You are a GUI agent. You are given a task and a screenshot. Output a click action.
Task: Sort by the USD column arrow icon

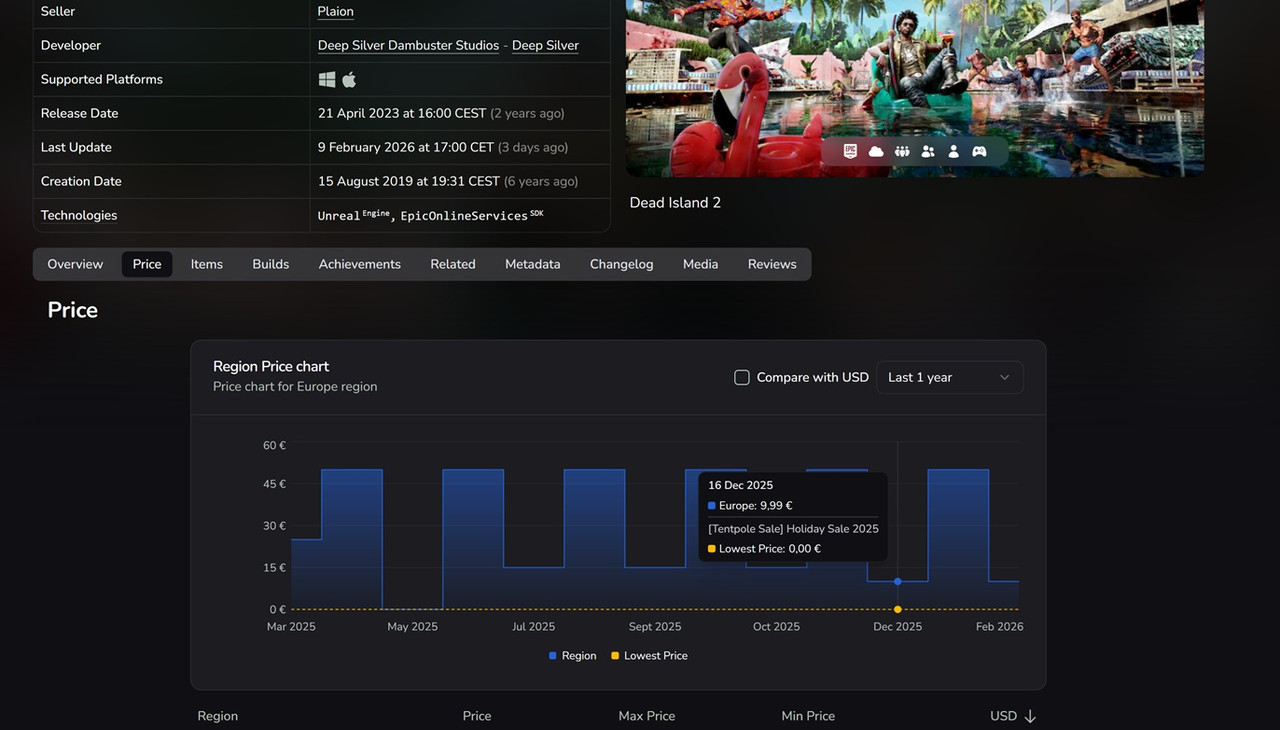[1030, 716]
